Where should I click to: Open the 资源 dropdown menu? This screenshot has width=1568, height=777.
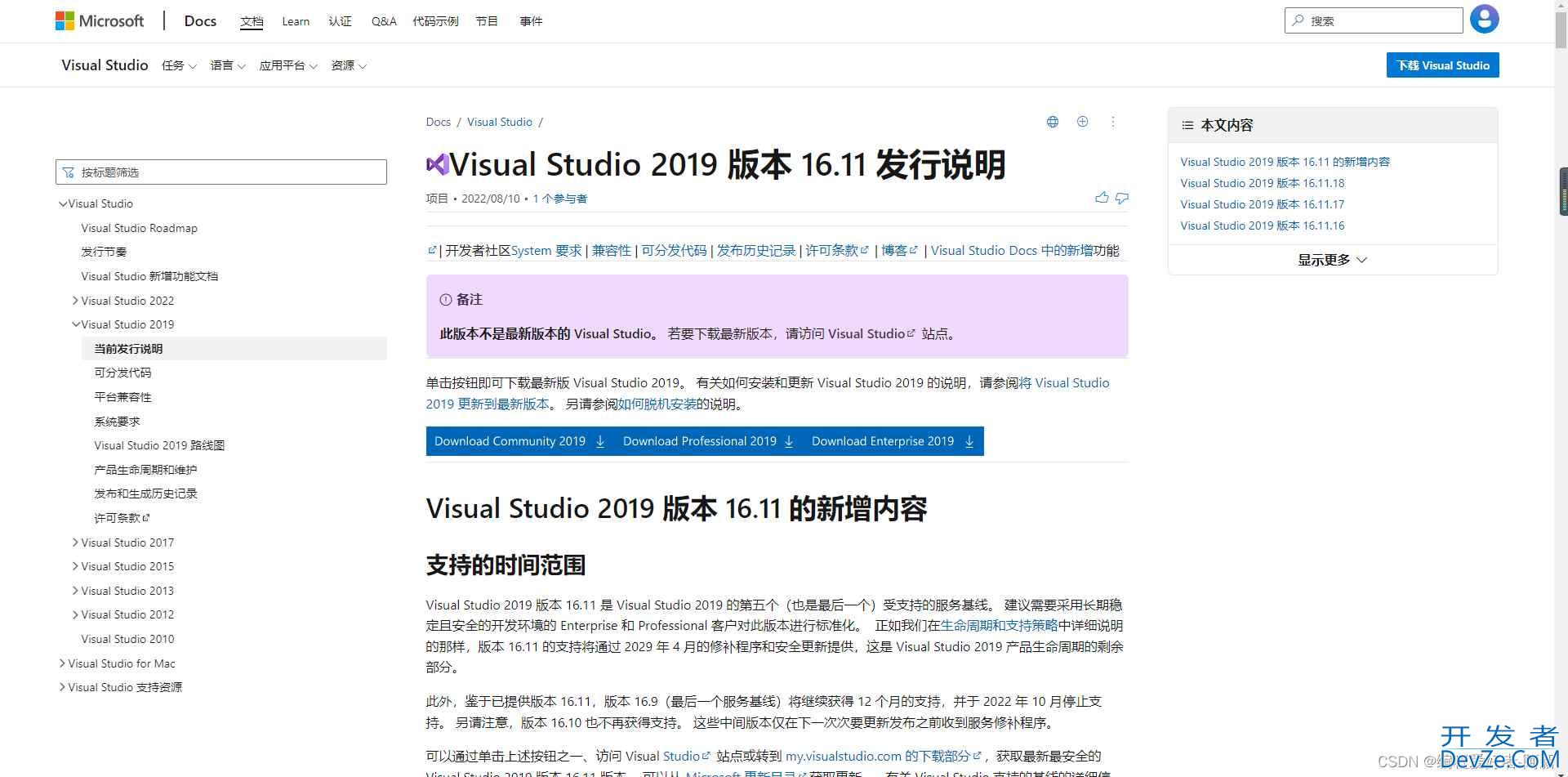tap(349, 65)
